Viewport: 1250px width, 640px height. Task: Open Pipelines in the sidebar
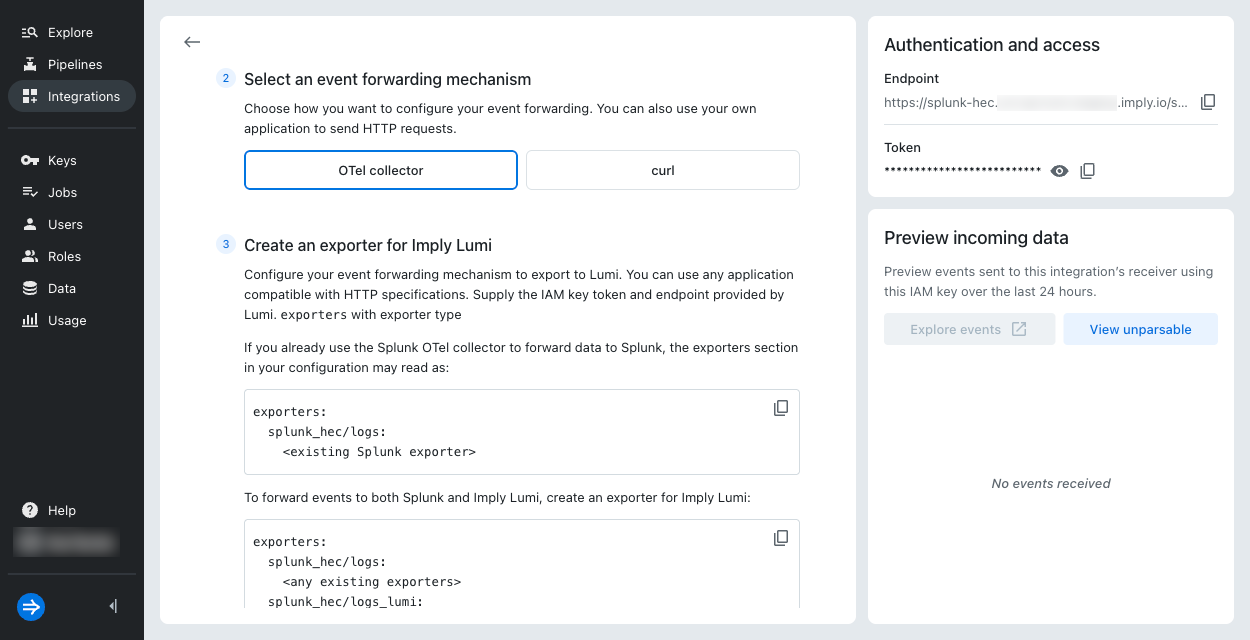[x=71, y=64]
